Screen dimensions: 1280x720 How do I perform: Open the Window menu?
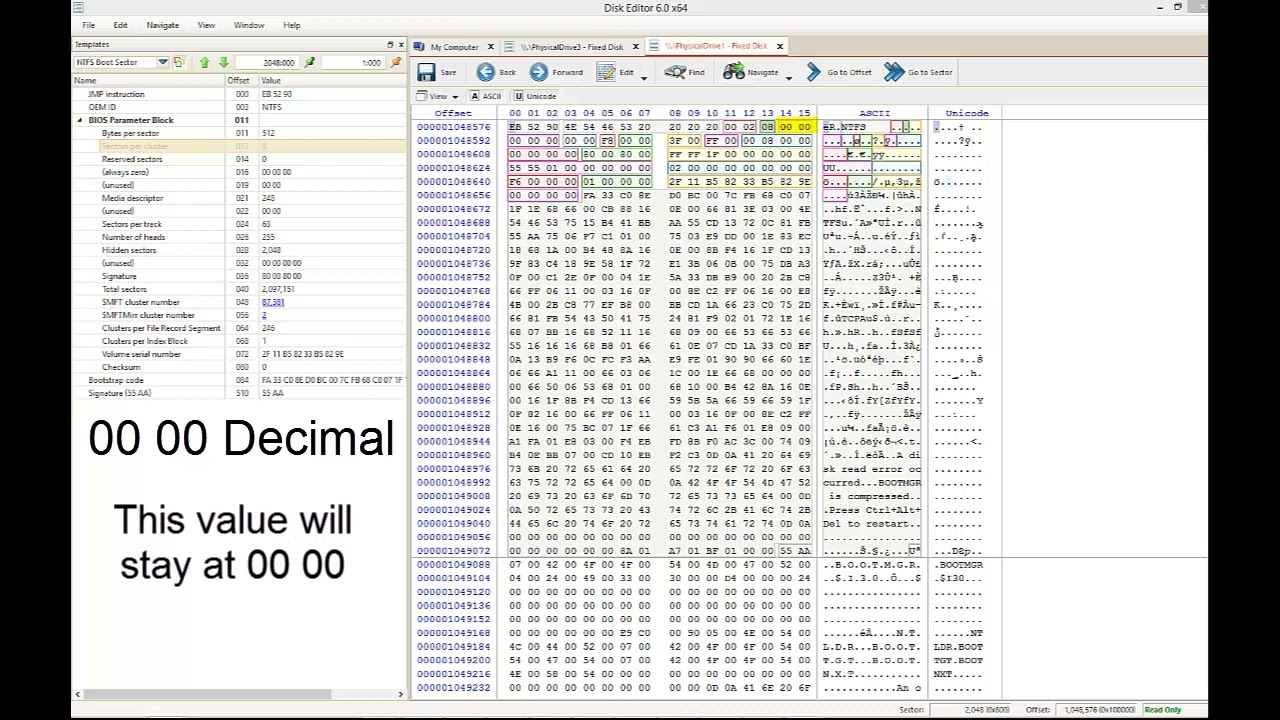click(249, 25)
